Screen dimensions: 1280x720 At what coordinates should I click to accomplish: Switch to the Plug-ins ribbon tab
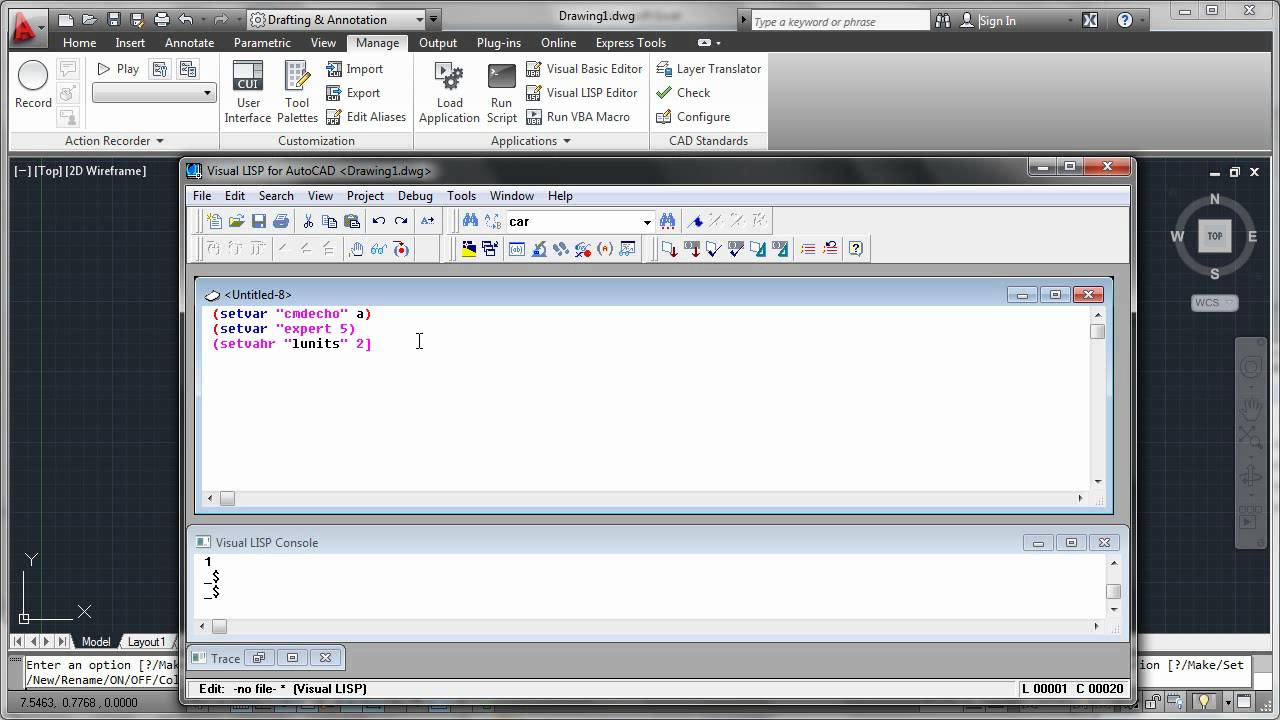pyautogui.click(x=499, y=43)
